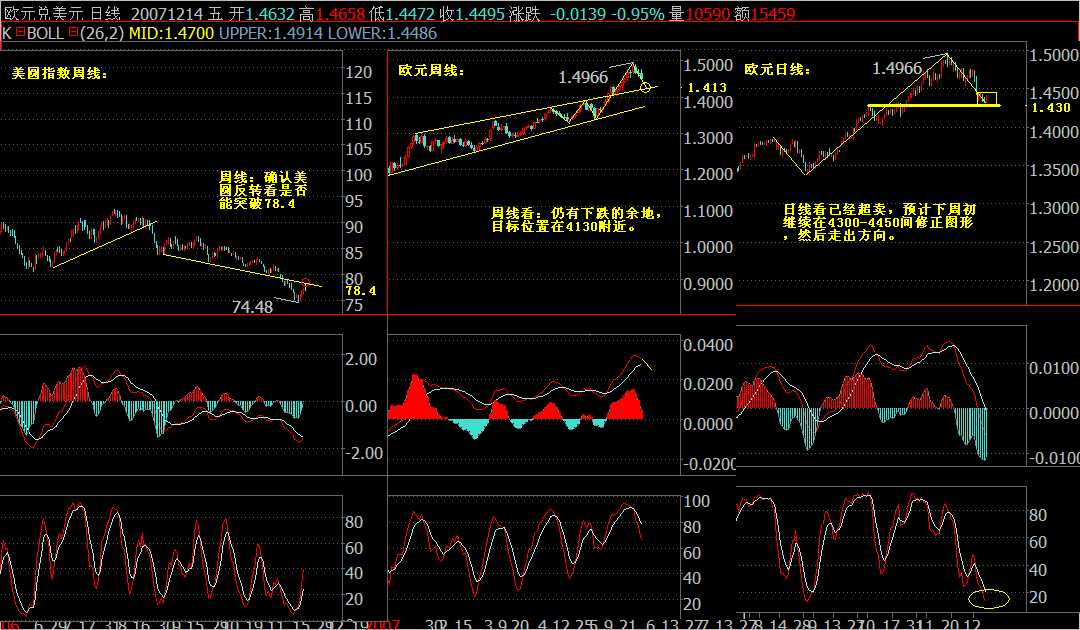The height and width of the screenshot is (630, 1080).
Task: Click the yellow 78.4 level label
Action: pos(361,291)
